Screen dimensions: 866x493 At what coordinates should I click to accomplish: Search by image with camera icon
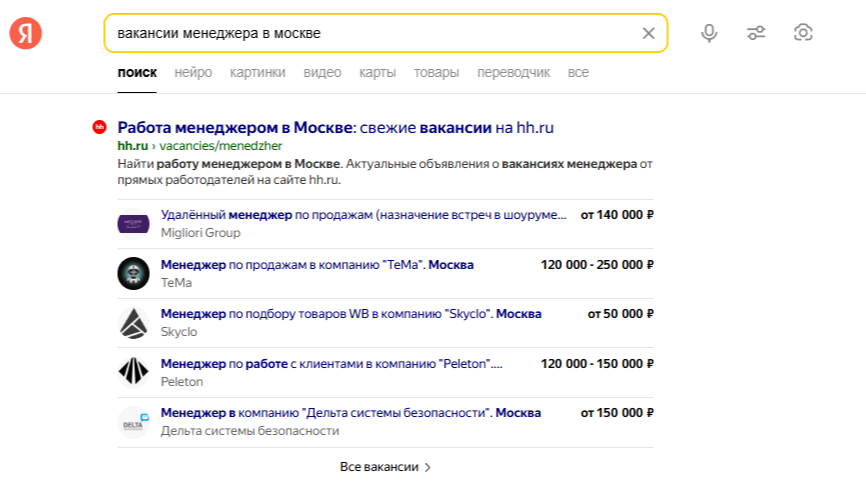click(803, 33)
